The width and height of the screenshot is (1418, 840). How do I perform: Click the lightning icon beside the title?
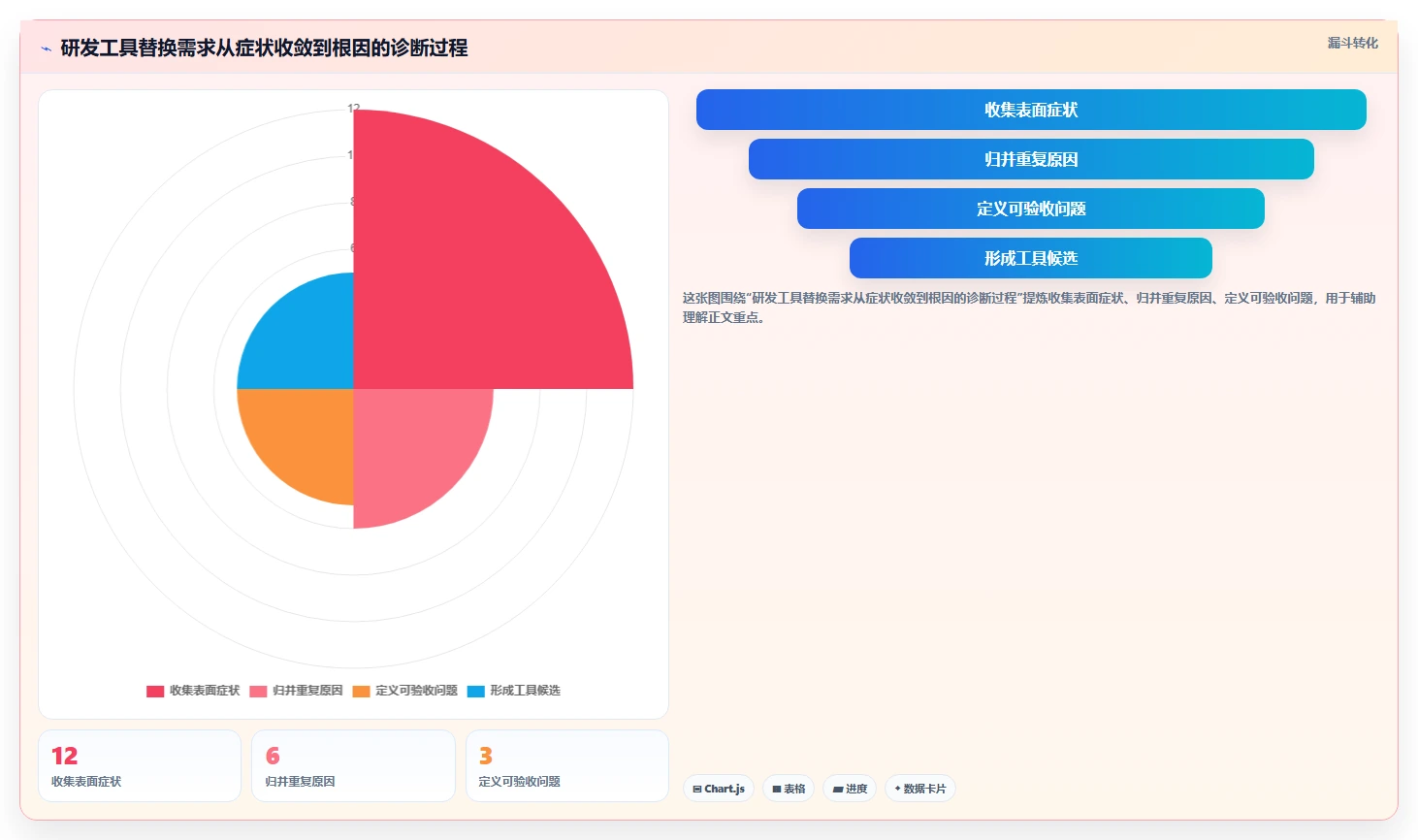coord(46,48)
